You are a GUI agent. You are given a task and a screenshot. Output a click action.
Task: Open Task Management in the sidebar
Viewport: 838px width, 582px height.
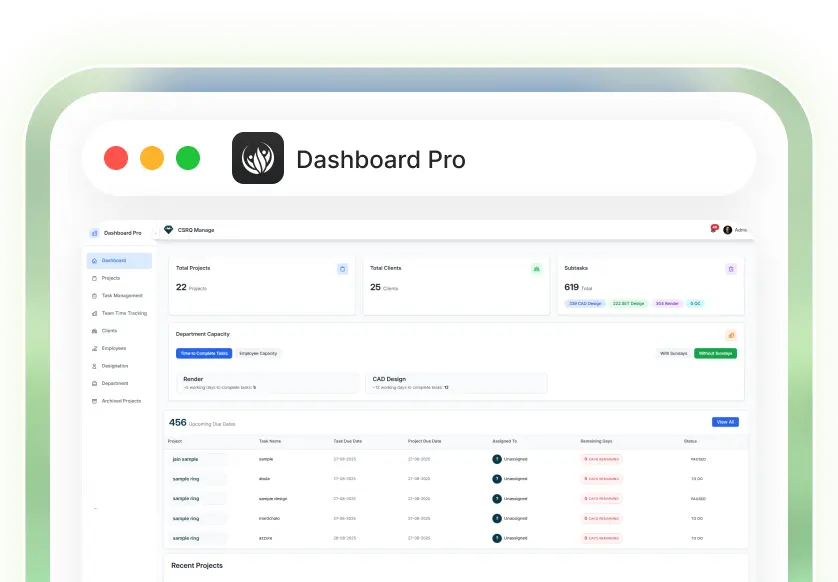121,296
